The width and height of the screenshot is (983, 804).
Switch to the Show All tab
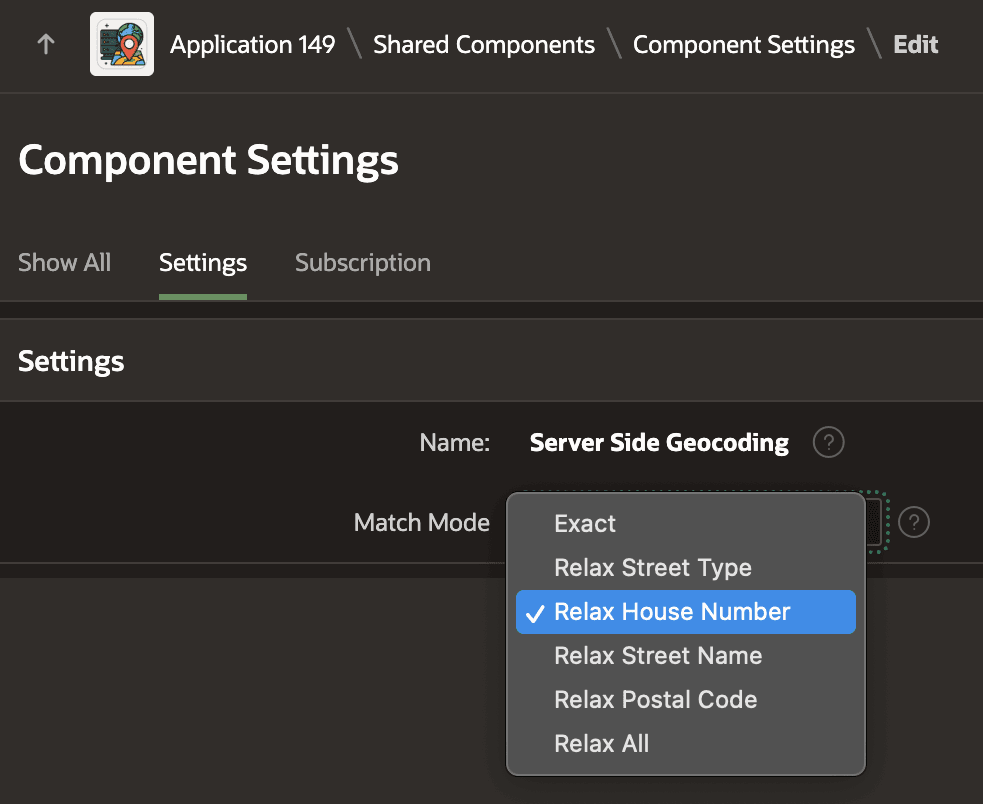point(65,263)
